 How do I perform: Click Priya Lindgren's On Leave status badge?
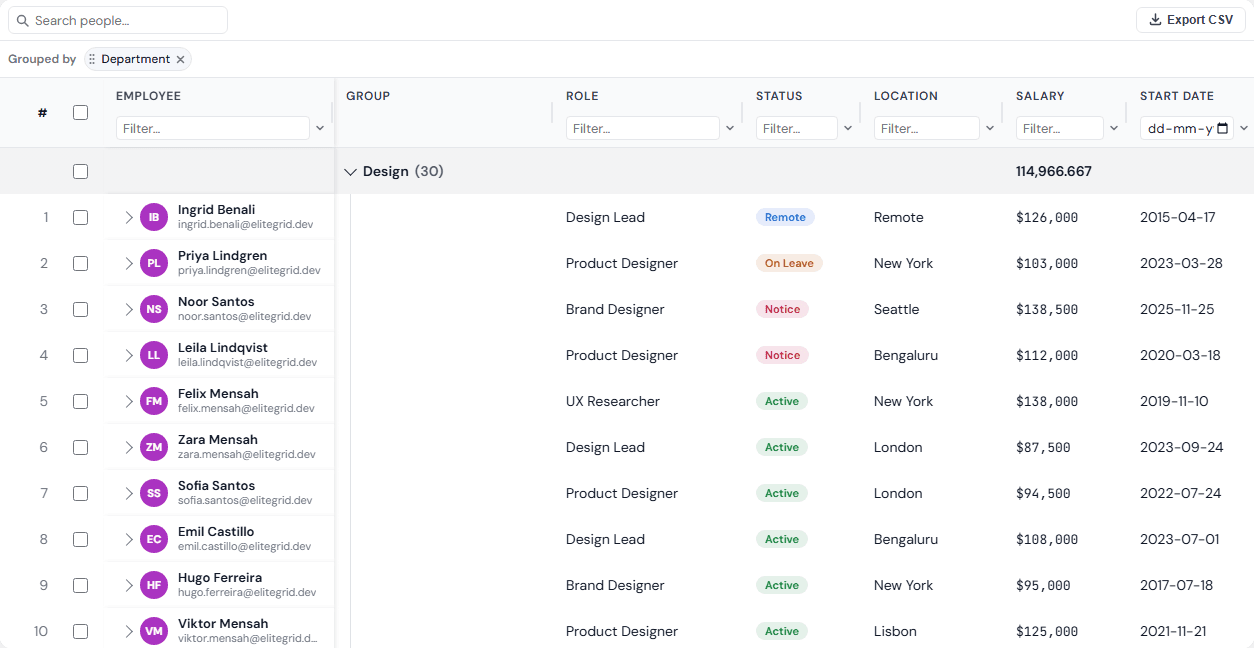point(789,263)
